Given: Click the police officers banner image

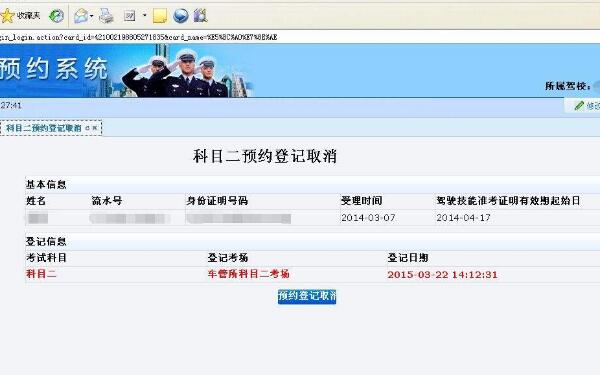Looking at the screenshot, I should click(x=187, y=72).
